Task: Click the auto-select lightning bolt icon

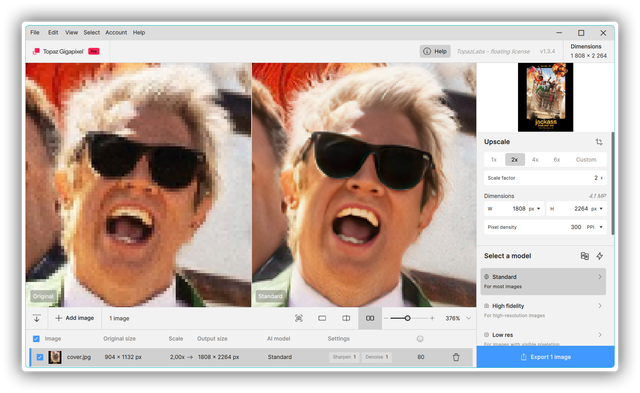Action: (x=600, y=256)
